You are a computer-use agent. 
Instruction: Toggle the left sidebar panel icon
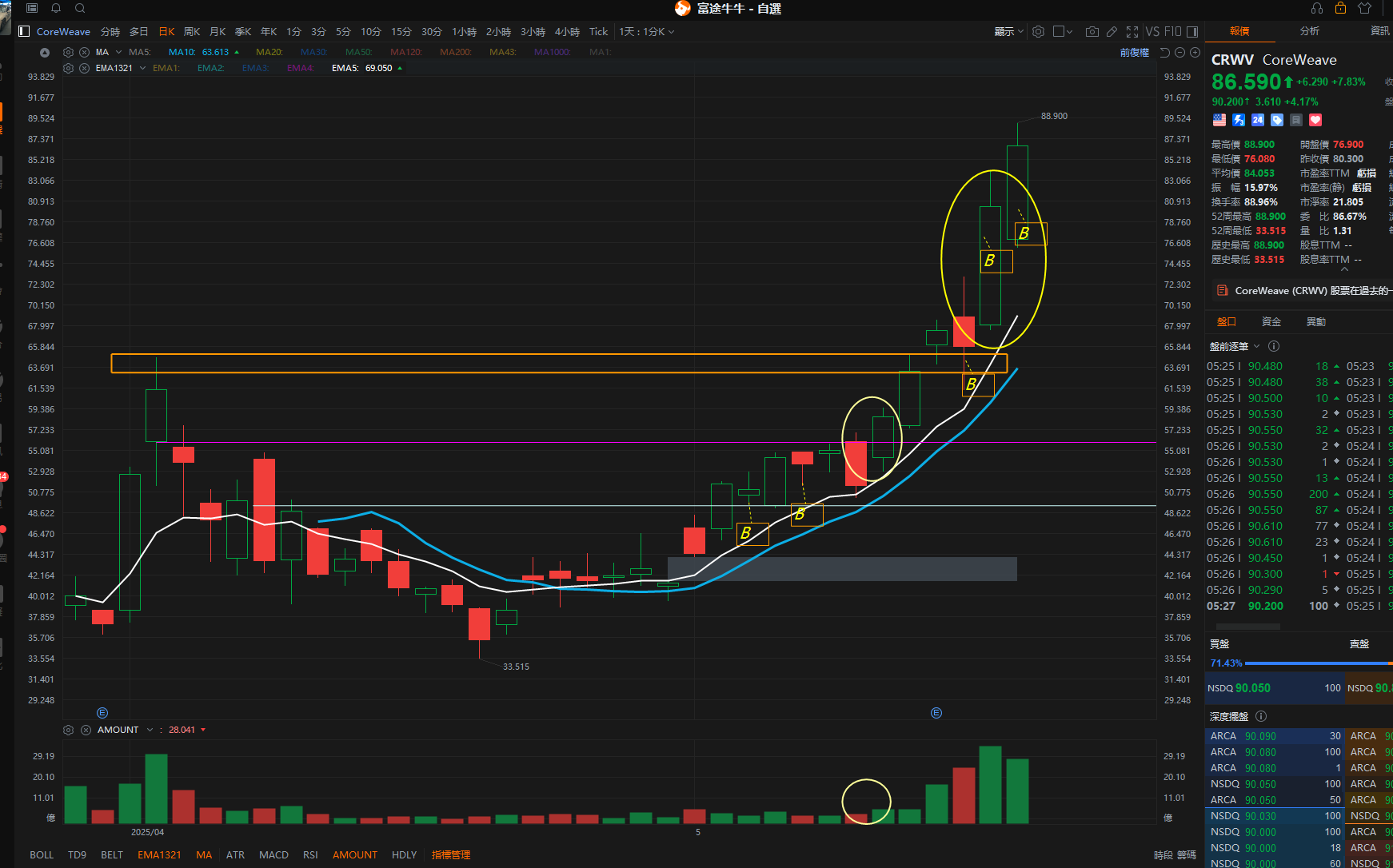pyautogui.click(x=24, y=32)
